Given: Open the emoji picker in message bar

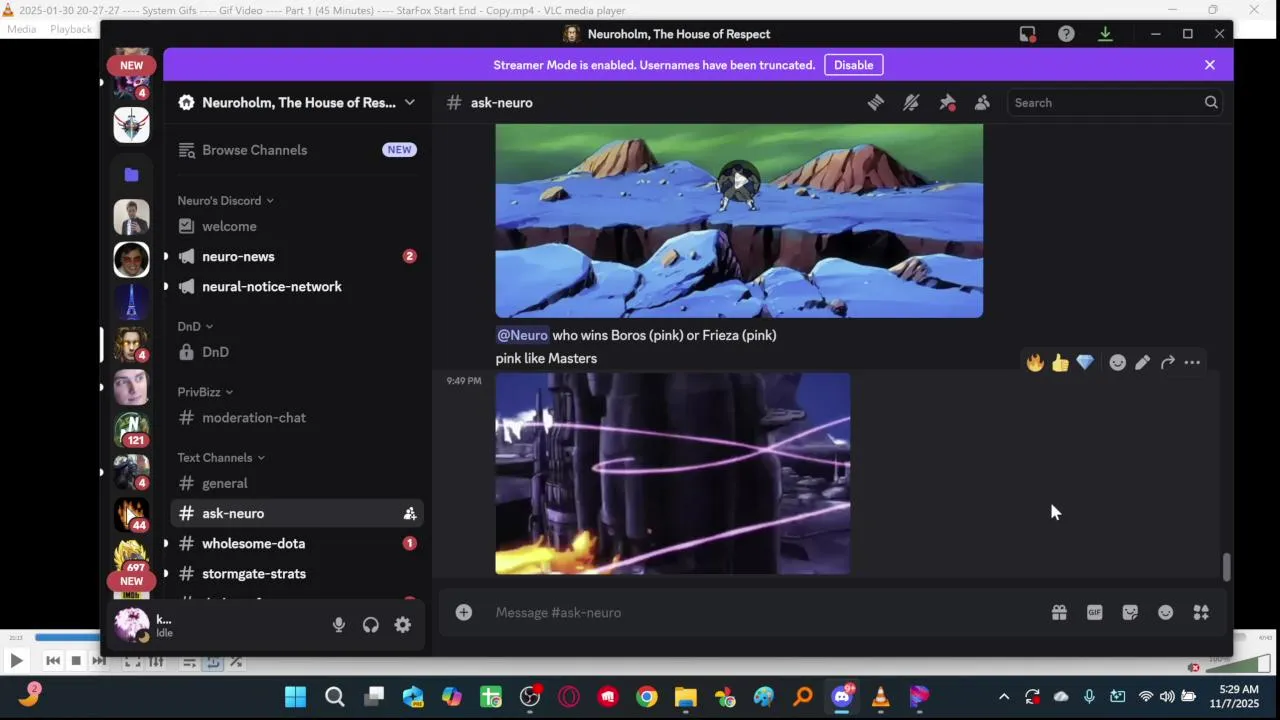Looking at the screenshot, I should point(1166,612).
